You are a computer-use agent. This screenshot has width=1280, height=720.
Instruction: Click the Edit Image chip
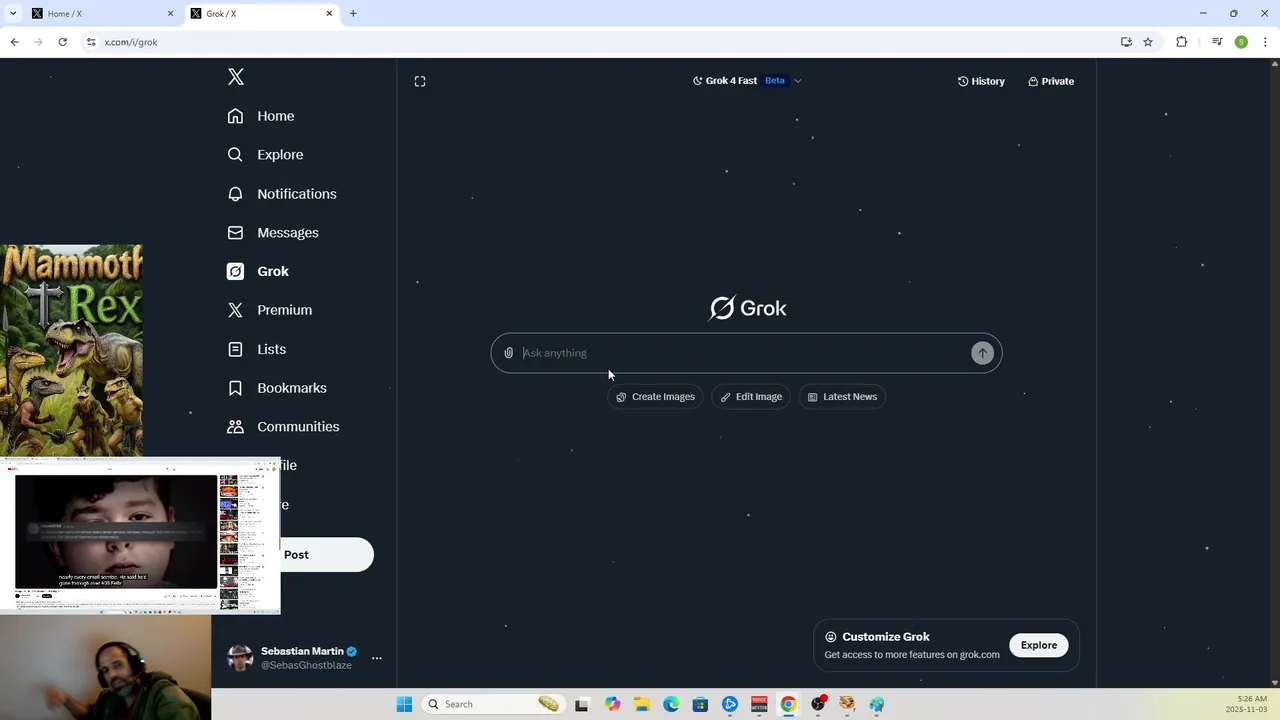pyautogui.click(x=751, y=397)
